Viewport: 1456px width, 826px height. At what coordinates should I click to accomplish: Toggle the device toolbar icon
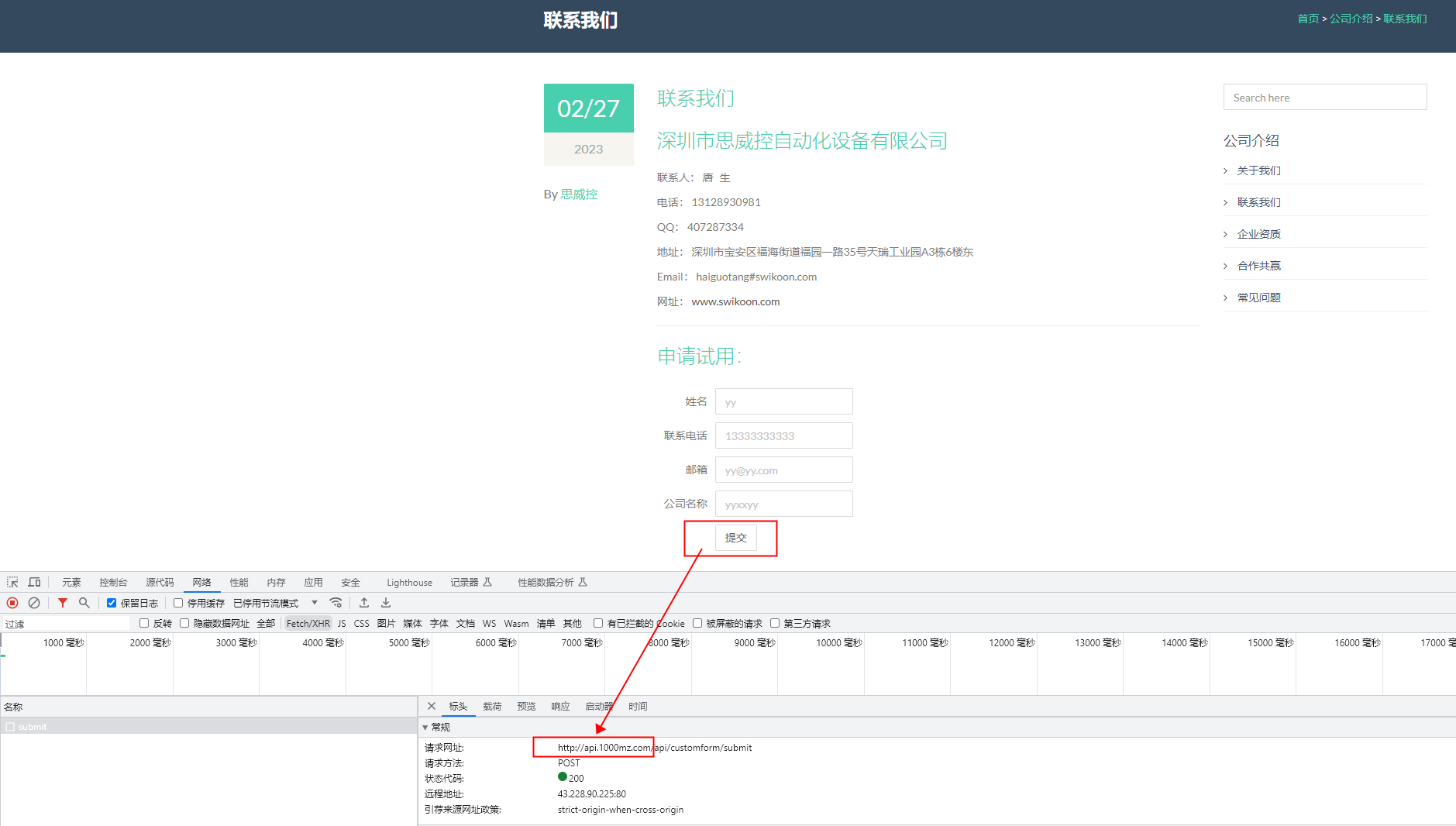coord(34,582)
